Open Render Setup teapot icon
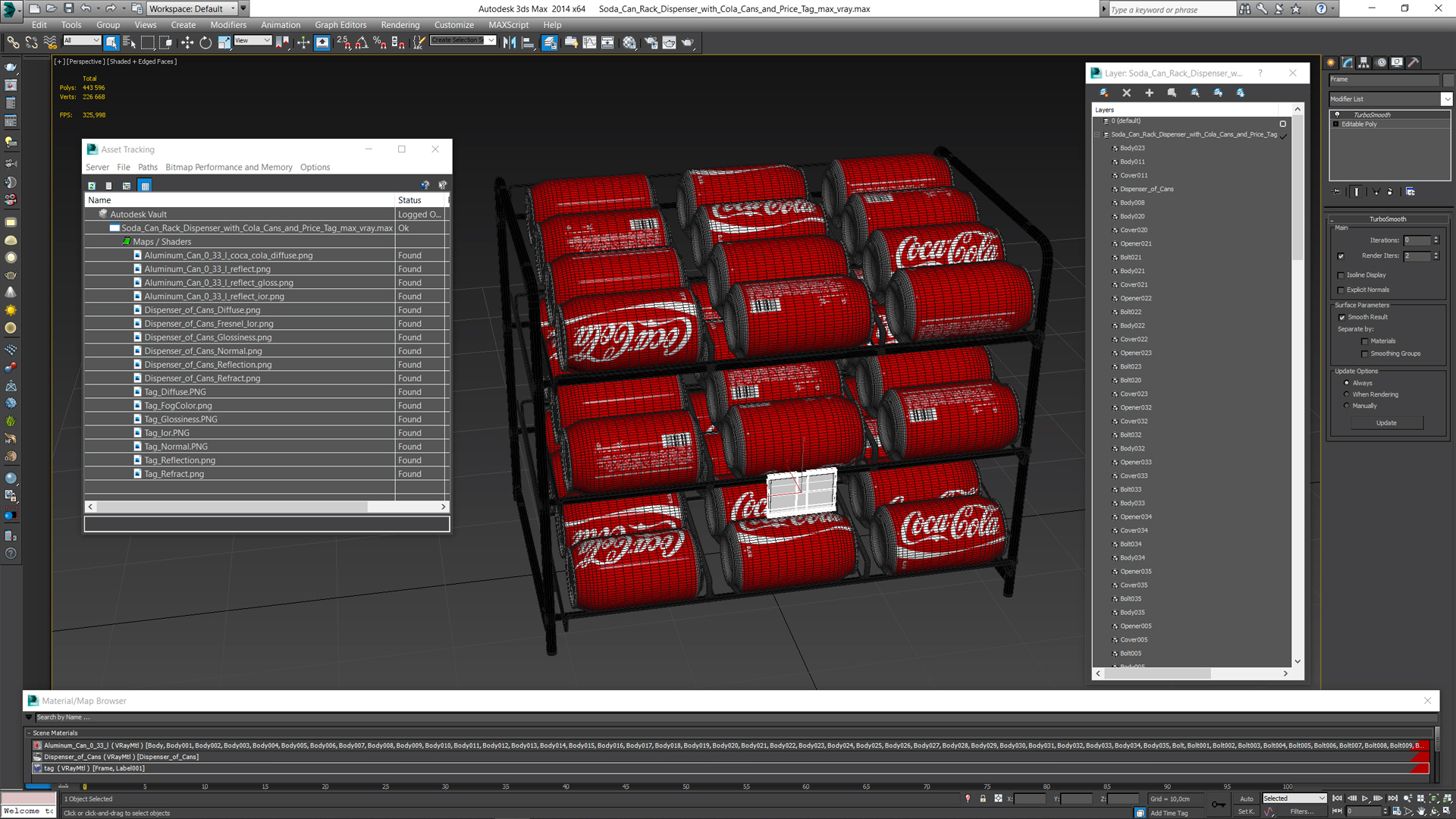This screenshot has height=819, width=1456. 651,42
